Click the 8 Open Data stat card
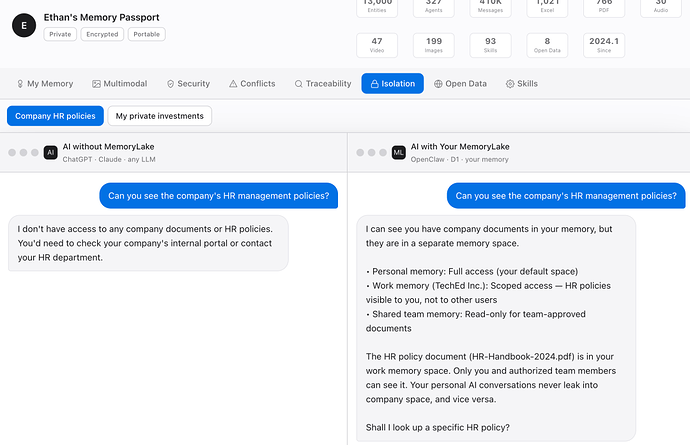The image size is (690, 445). (x=547, y=45)
